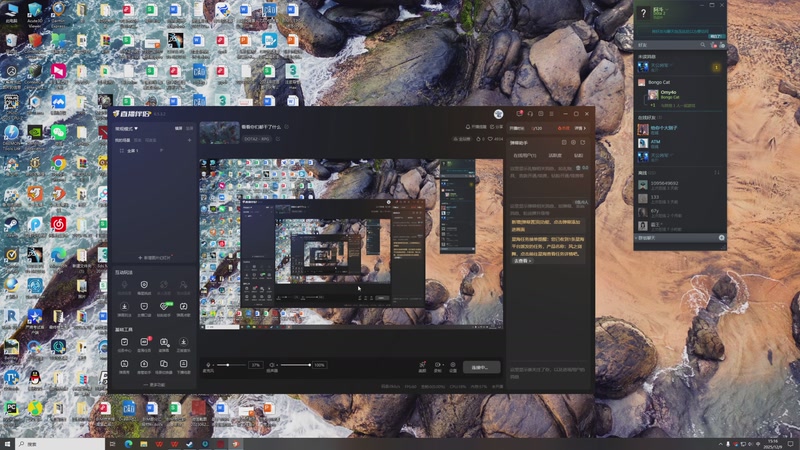The width and height of the screenshot is (800, 450).
Task: Click the 连接中 start streaming button
Action: point(481,367)
